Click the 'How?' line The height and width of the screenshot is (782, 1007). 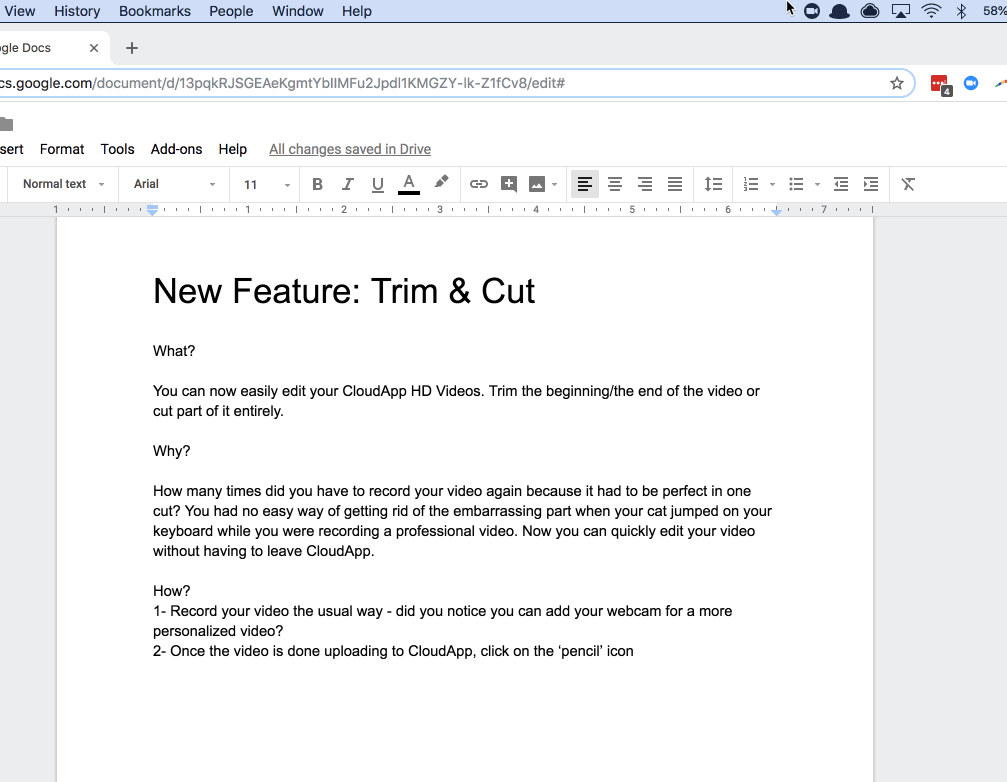pos(171,591)
